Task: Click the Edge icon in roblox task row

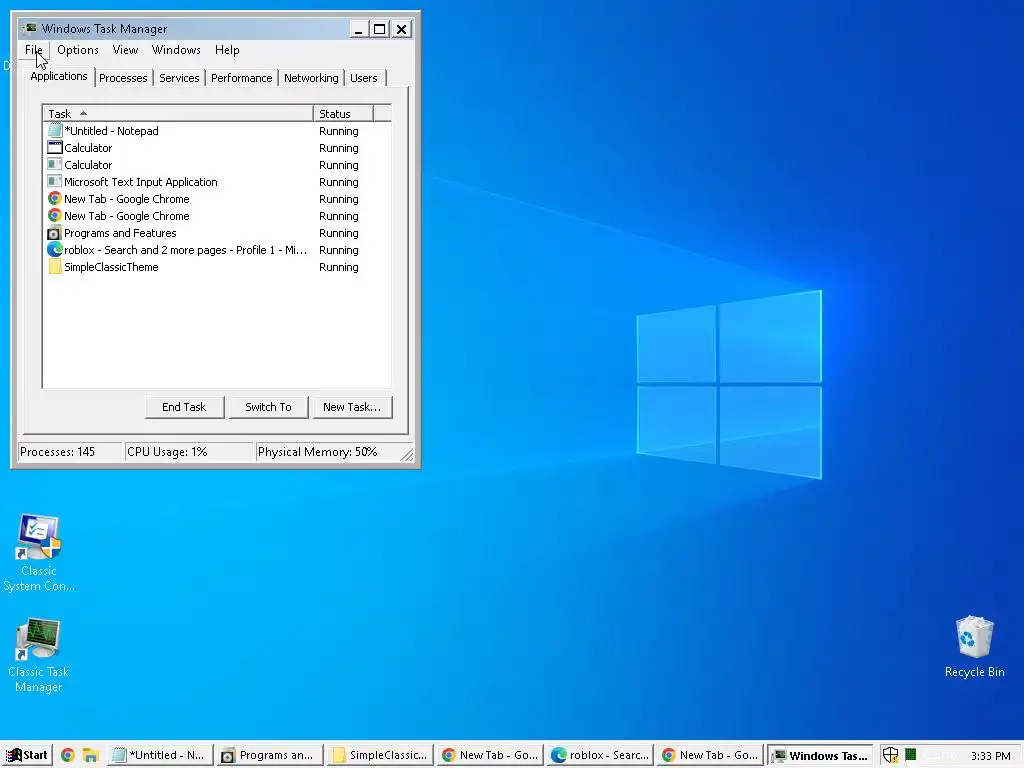Action: point(55,249)
